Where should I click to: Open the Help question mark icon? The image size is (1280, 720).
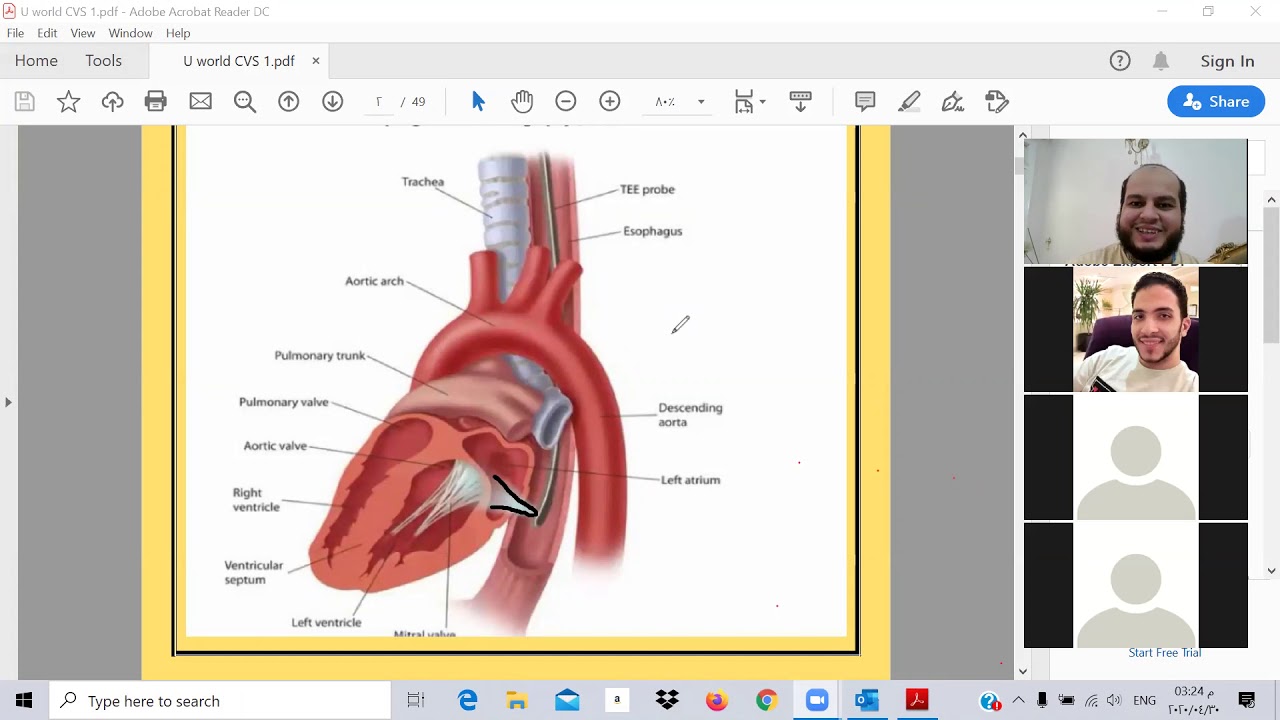coord(1120,61)
